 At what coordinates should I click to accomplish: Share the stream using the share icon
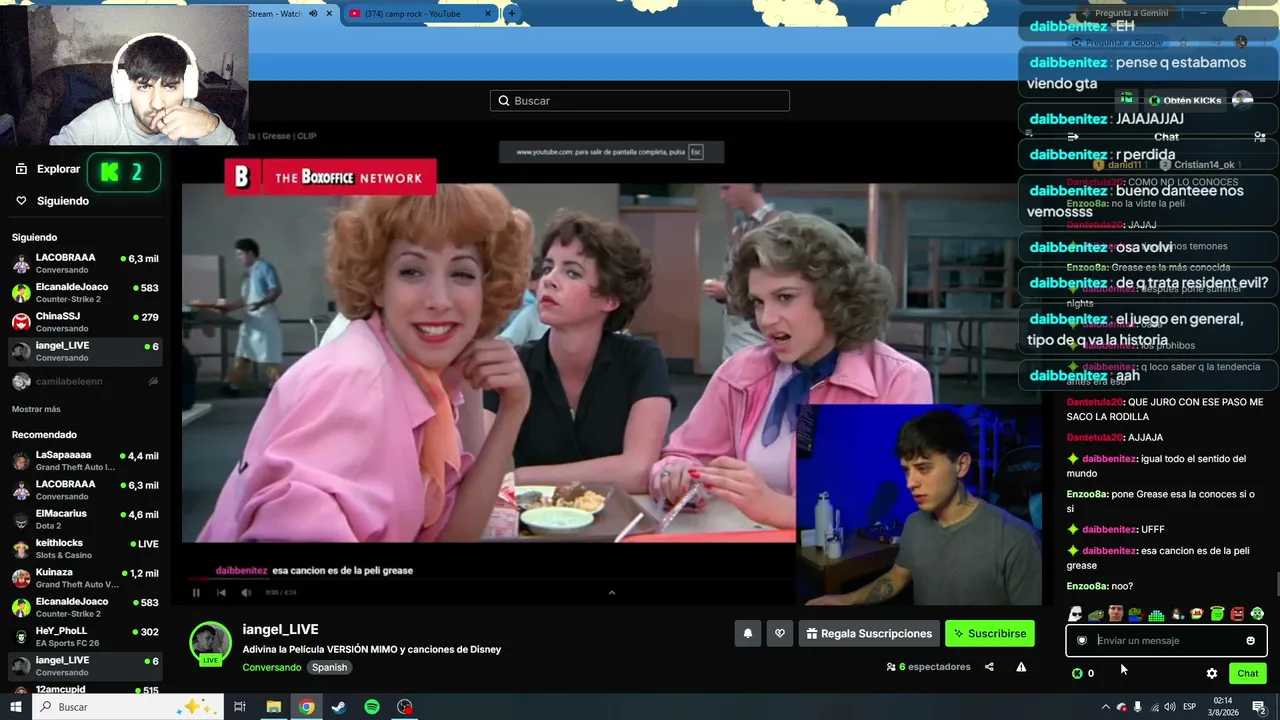[x=989, y=667]
